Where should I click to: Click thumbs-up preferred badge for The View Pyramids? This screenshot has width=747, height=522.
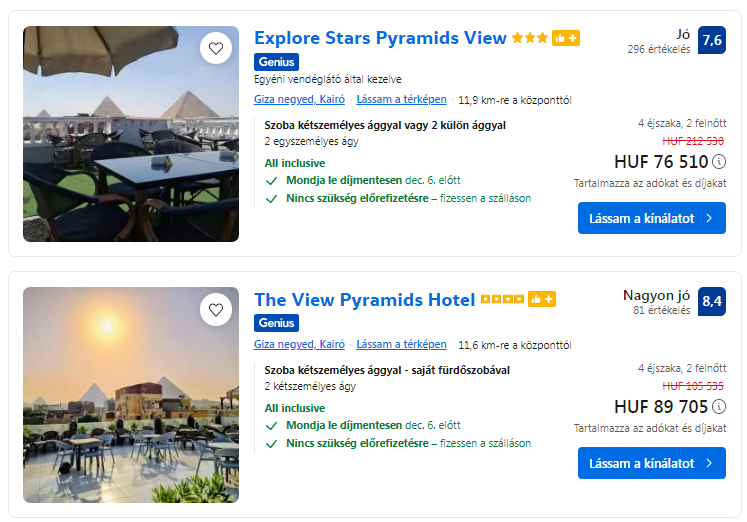pos(542,300)
